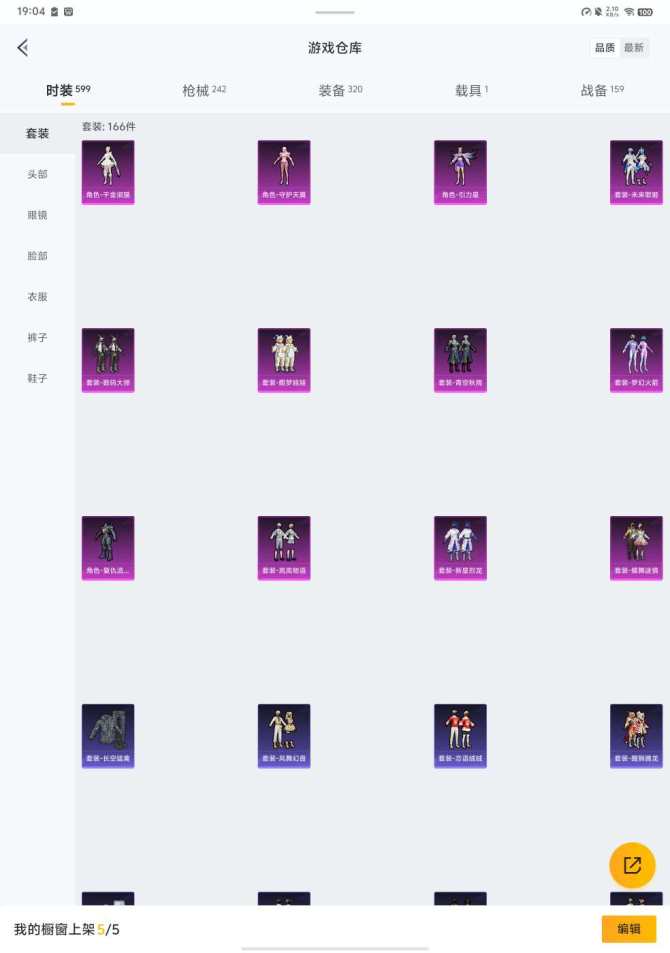The image size is (670, 953).
Task: Tap the 编辑 button at the bottom
Action: tap(629, 929)
